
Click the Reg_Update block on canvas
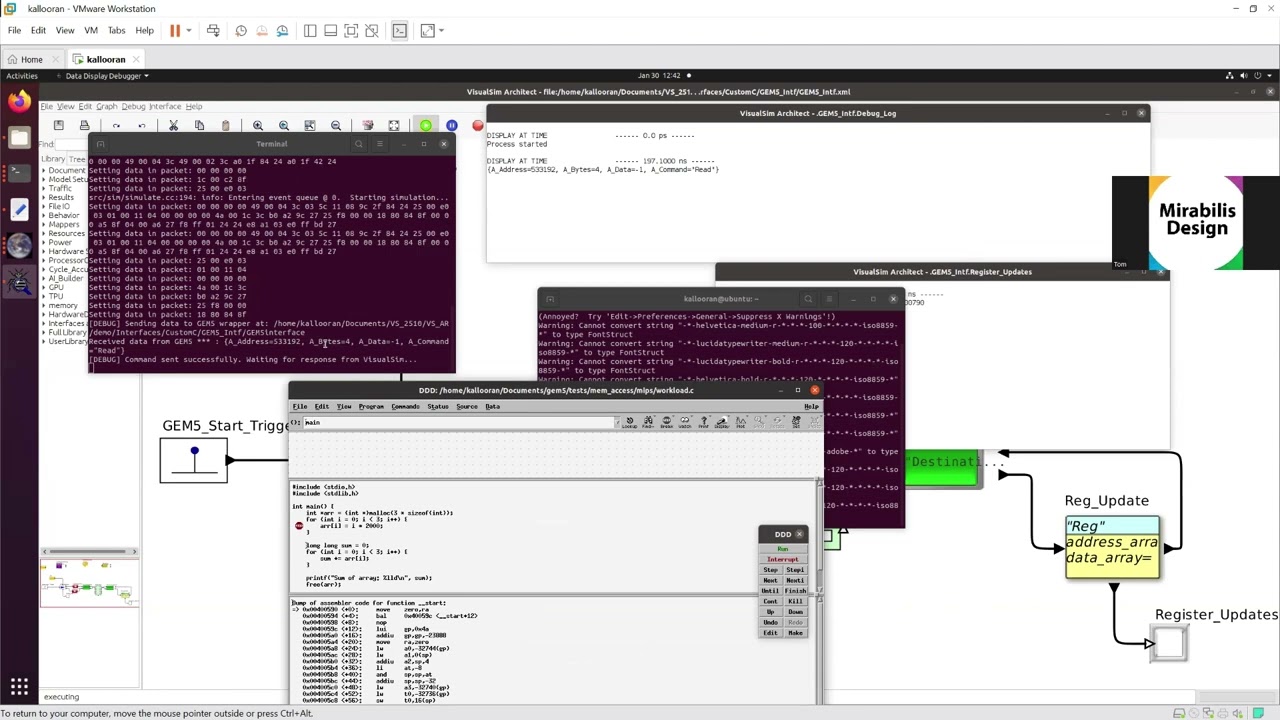[1113, 547]
